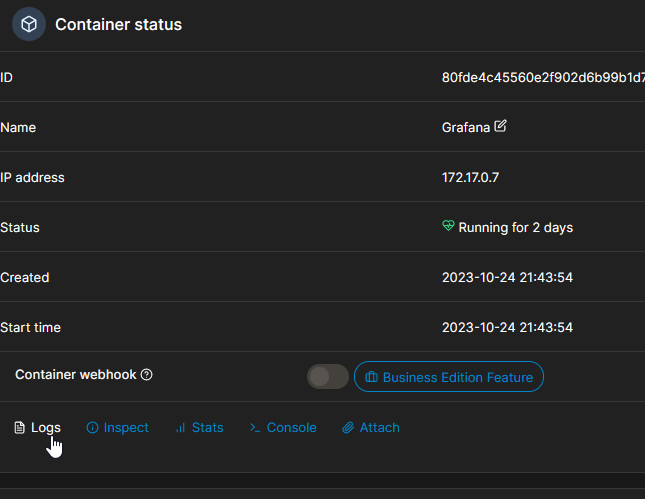Image resolution: width=645 pixels, height=499 pixels.
Task: Click the info circle icon beside Inspect
Action: pyautogui.click(x=92, y=428)
